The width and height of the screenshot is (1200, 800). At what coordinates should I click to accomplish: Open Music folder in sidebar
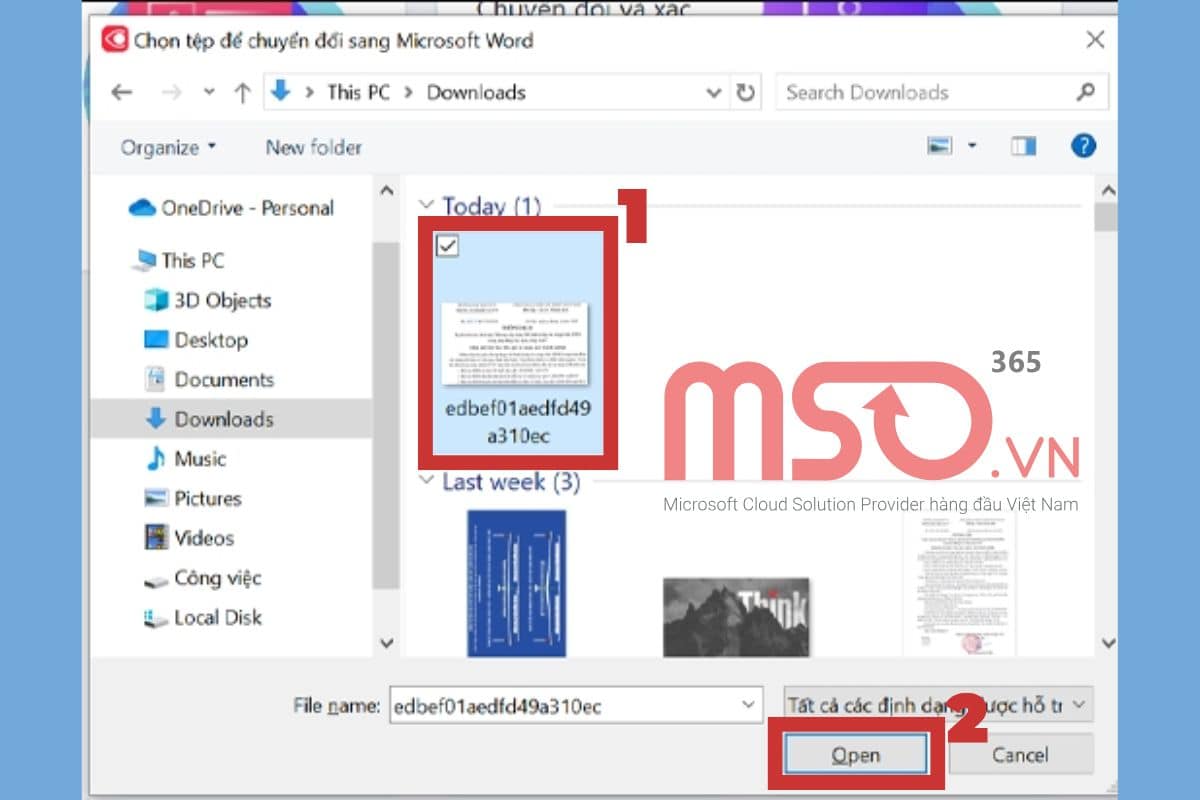(x=186, y=459)
